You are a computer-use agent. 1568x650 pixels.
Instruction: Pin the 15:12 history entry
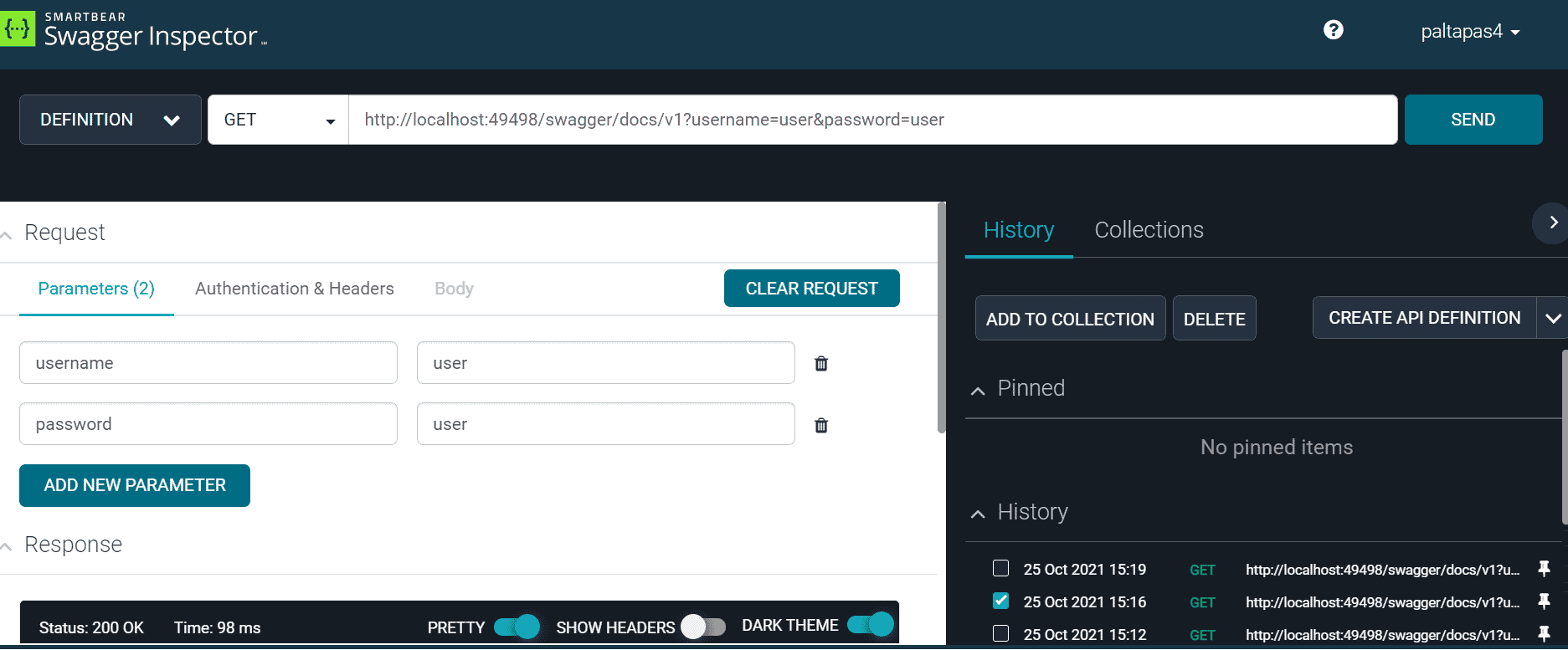pos(1545,634)
